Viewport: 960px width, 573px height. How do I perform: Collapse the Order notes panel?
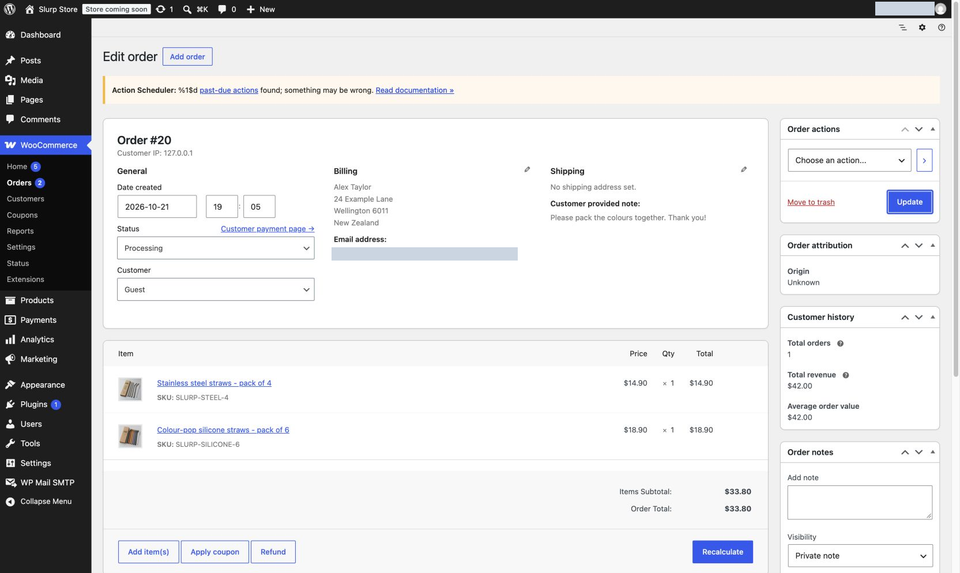point(932,452)
